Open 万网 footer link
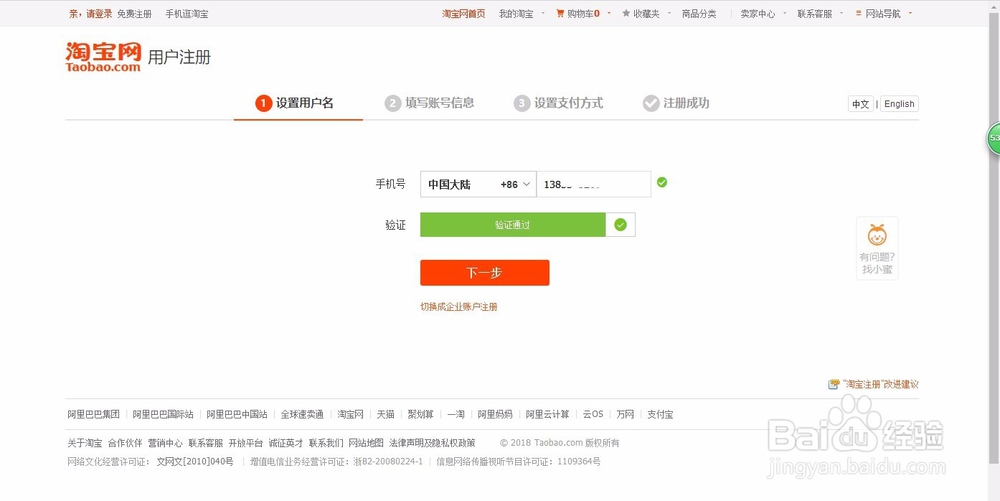The image size is (1000, 501). pyautogui.click(x=626, y=414)
